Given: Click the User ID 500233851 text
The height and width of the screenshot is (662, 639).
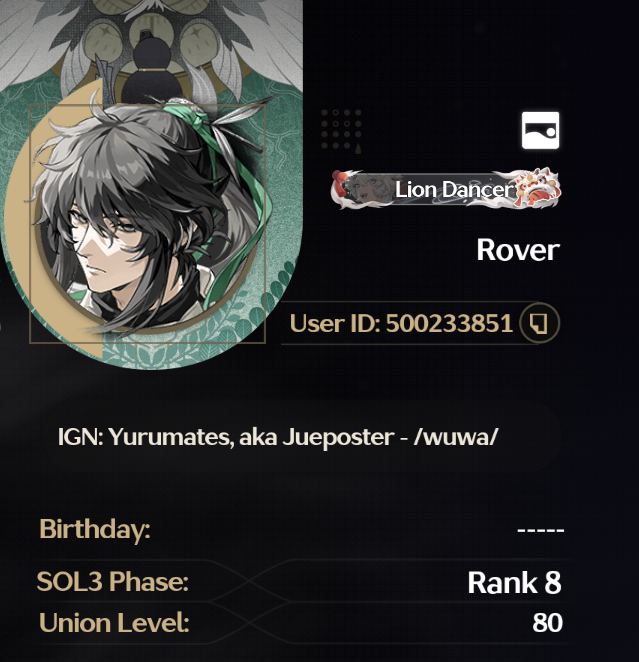Looking at the screenshot, I should 401,323.
